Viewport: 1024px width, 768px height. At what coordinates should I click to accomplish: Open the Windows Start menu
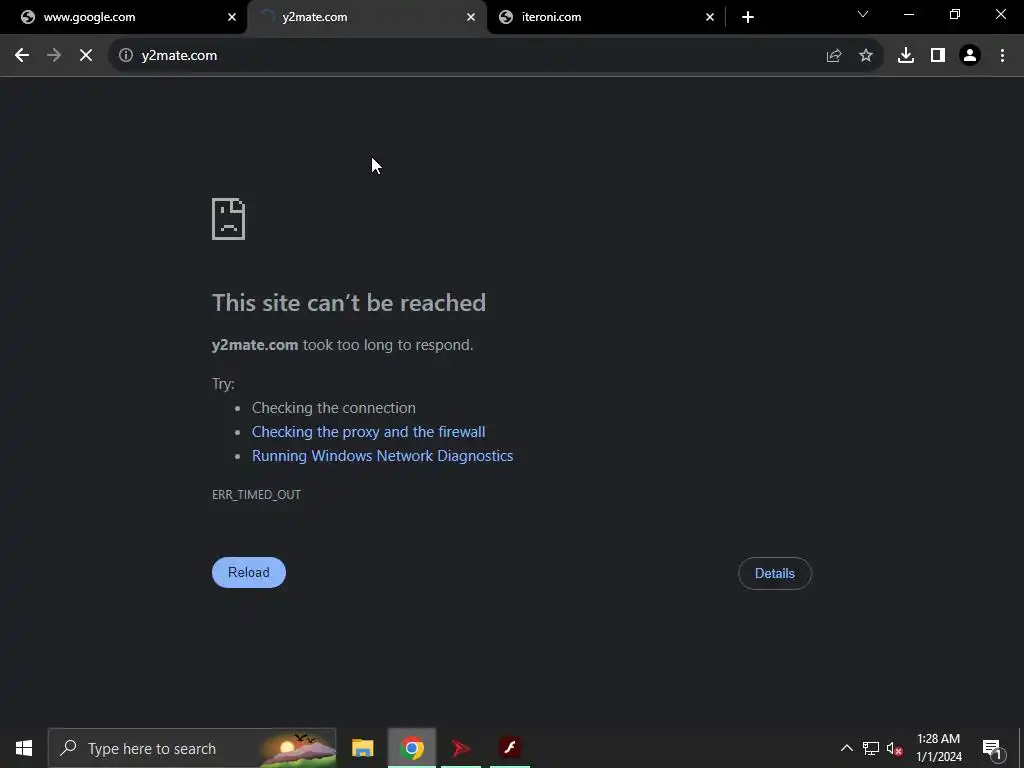pos(24,748)
